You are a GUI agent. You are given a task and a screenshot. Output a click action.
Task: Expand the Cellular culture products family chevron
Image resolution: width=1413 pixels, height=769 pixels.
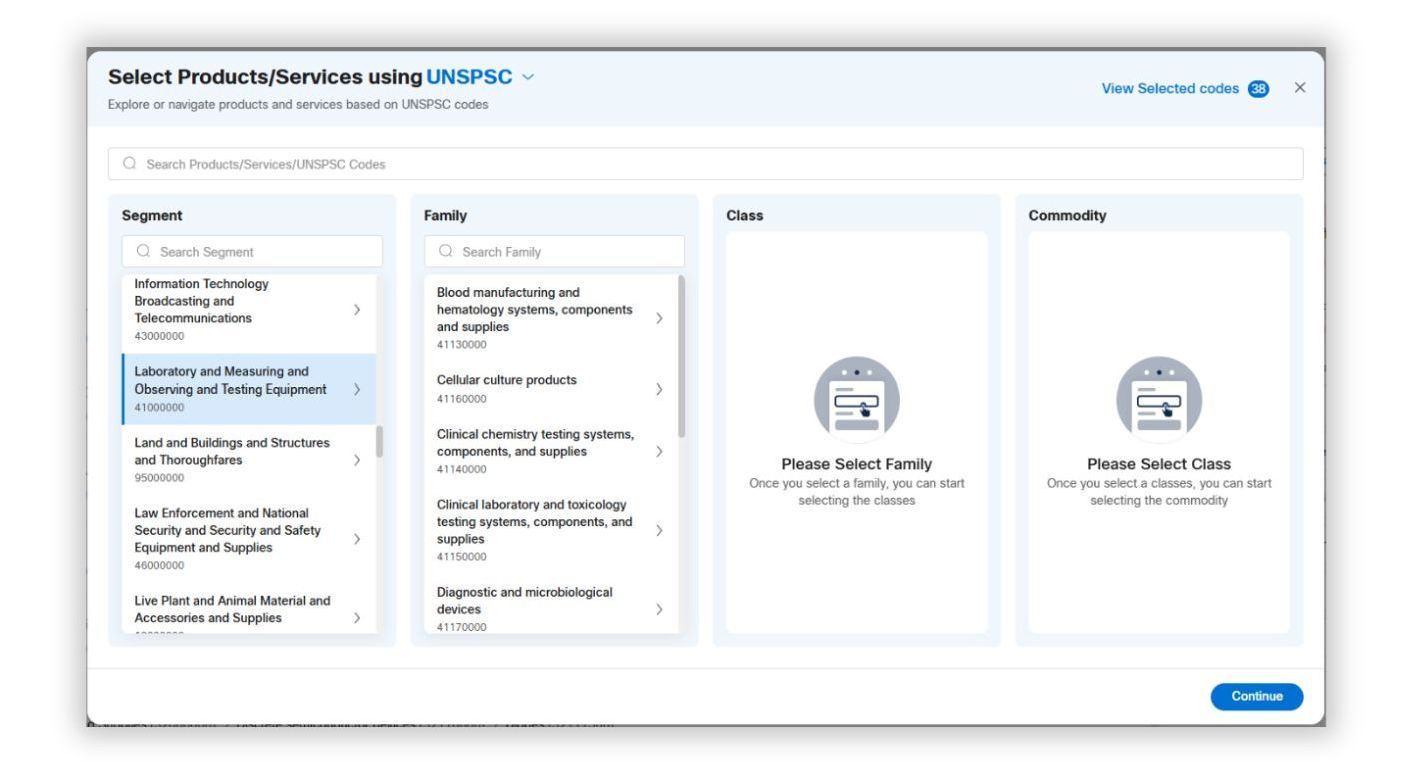(x=658, y=389)
